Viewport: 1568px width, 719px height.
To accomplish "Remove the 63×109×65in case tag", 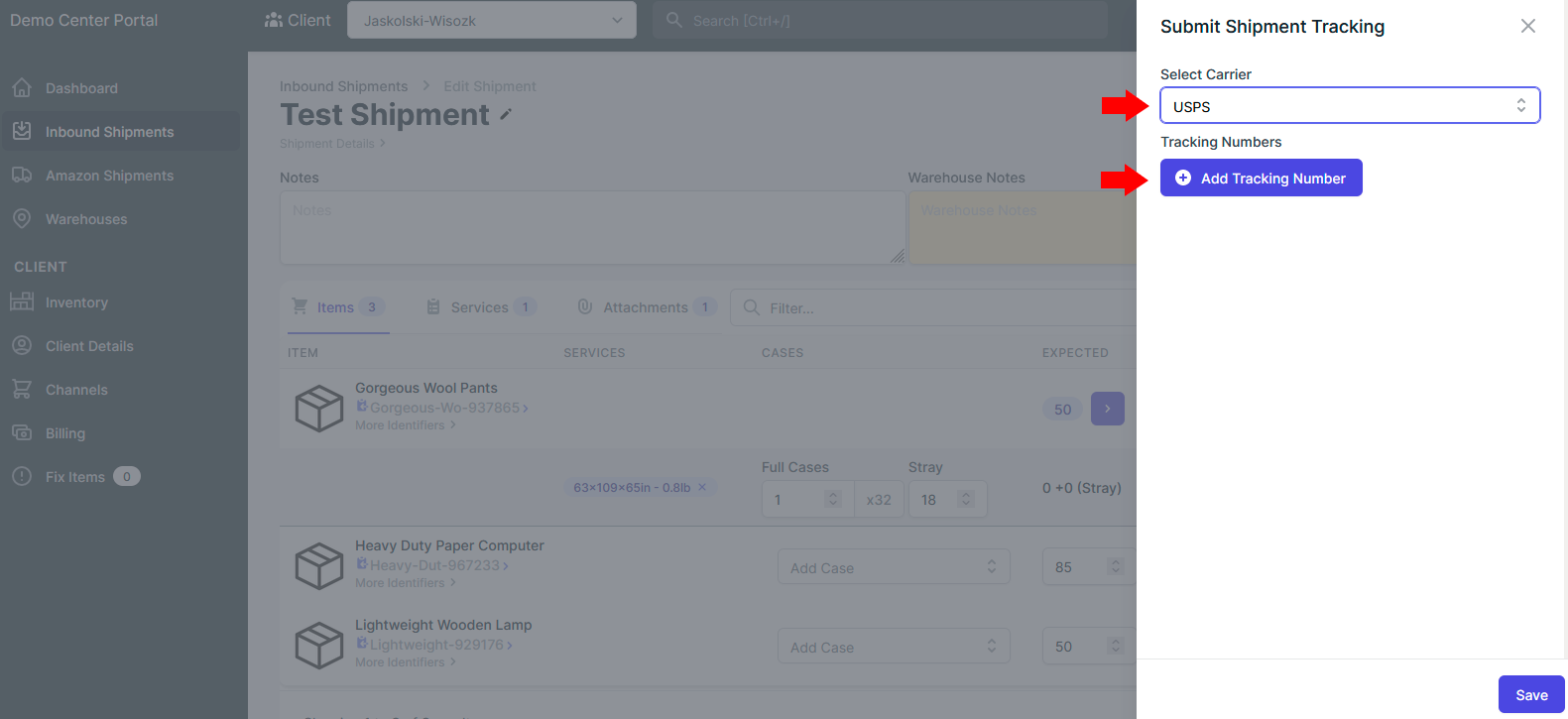I will click(702, 487).
